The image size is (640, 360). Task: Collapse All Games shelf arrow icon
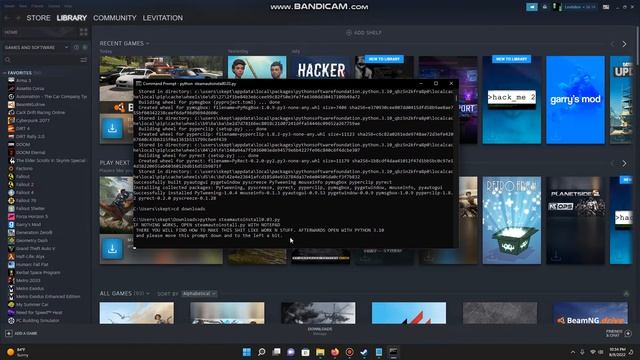[x=626, y=293]
